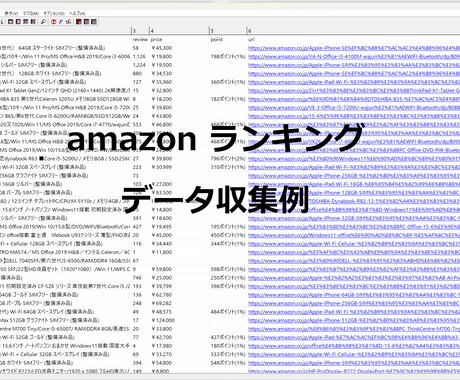Screen dimensions: 460x380
Task: Select the review count 880
Action: [x=137, y=74]
